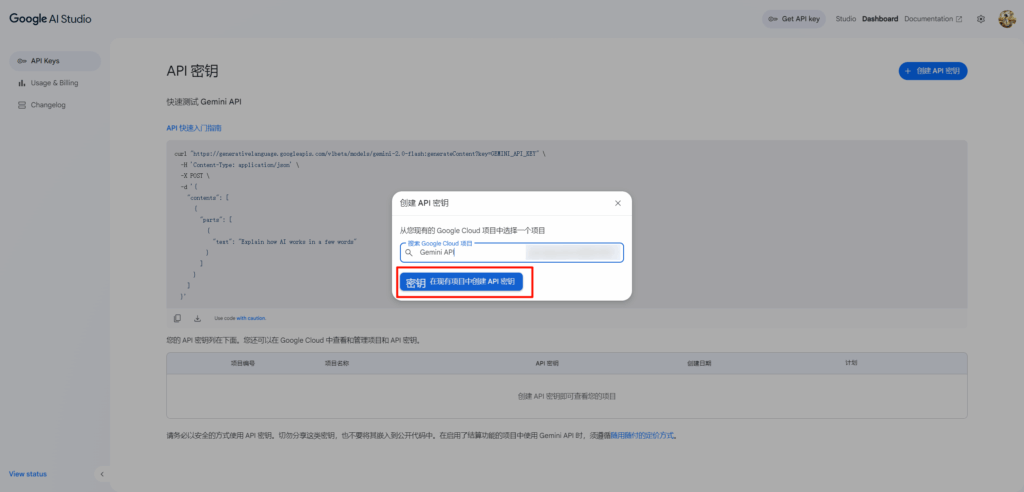
Task: Click the Changelog sidebar icon
Action: tap(22, 105)
